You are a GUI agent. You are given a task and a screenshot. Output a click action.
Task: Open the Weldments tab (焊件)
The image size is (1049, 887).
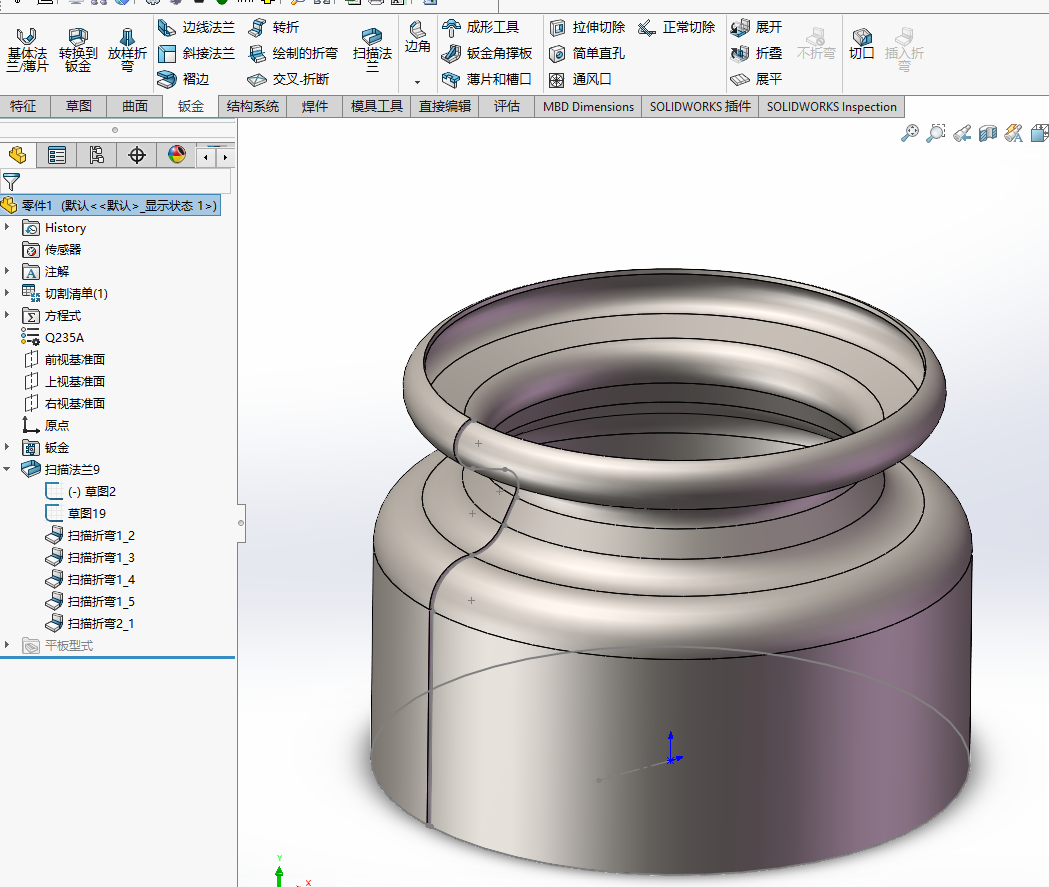pyautogui.click(x=314, y=106)
